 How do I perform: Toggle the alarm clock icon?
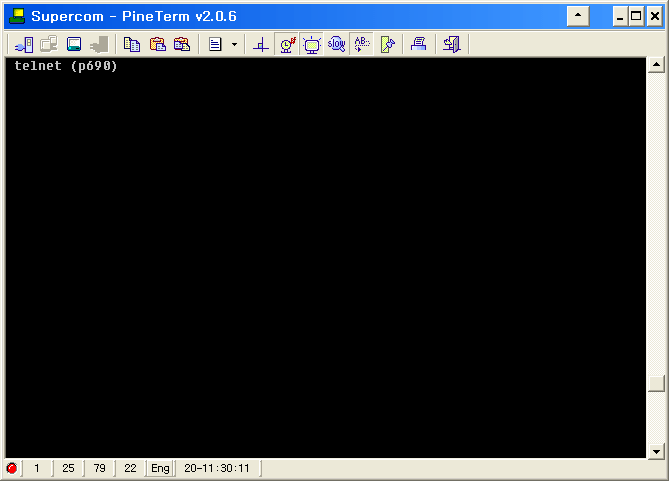tap(287, 44)
